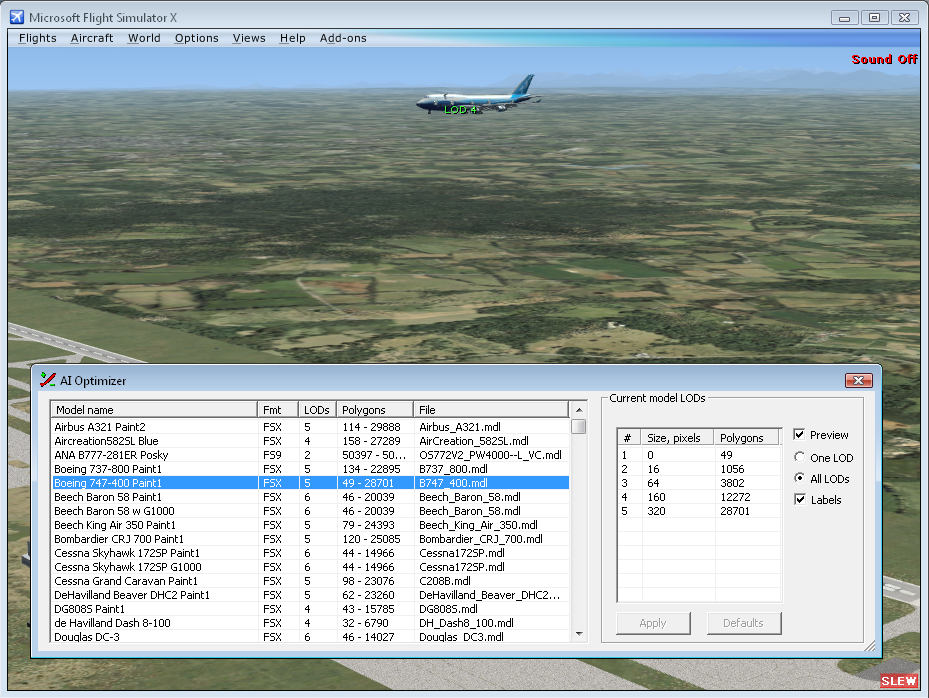The width and height of the screenshot is (929, 698).
Task: Click the Apply button
Action: (653, 623)
